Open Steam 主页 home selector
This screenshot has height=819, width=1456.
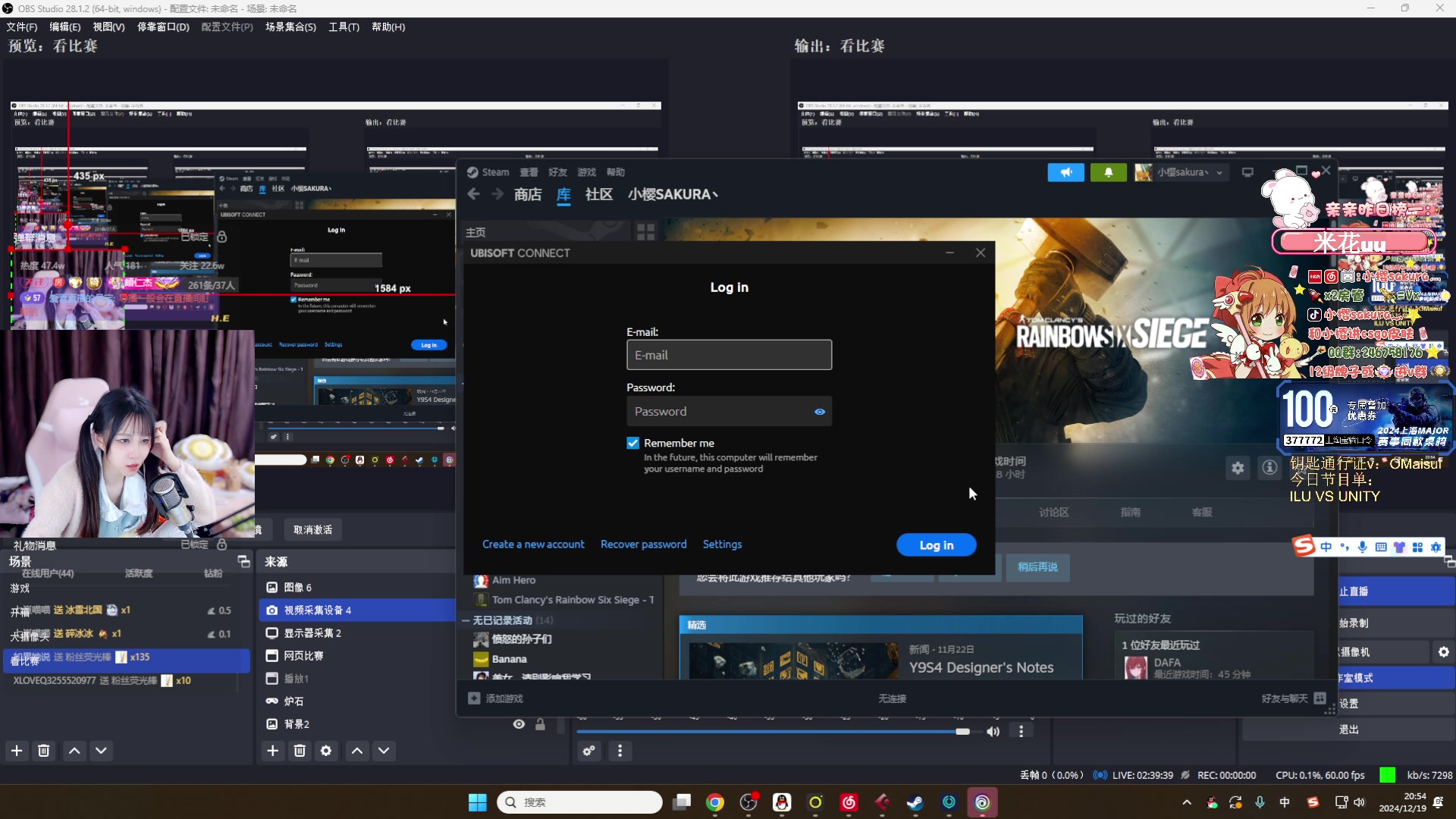point(475,232)
